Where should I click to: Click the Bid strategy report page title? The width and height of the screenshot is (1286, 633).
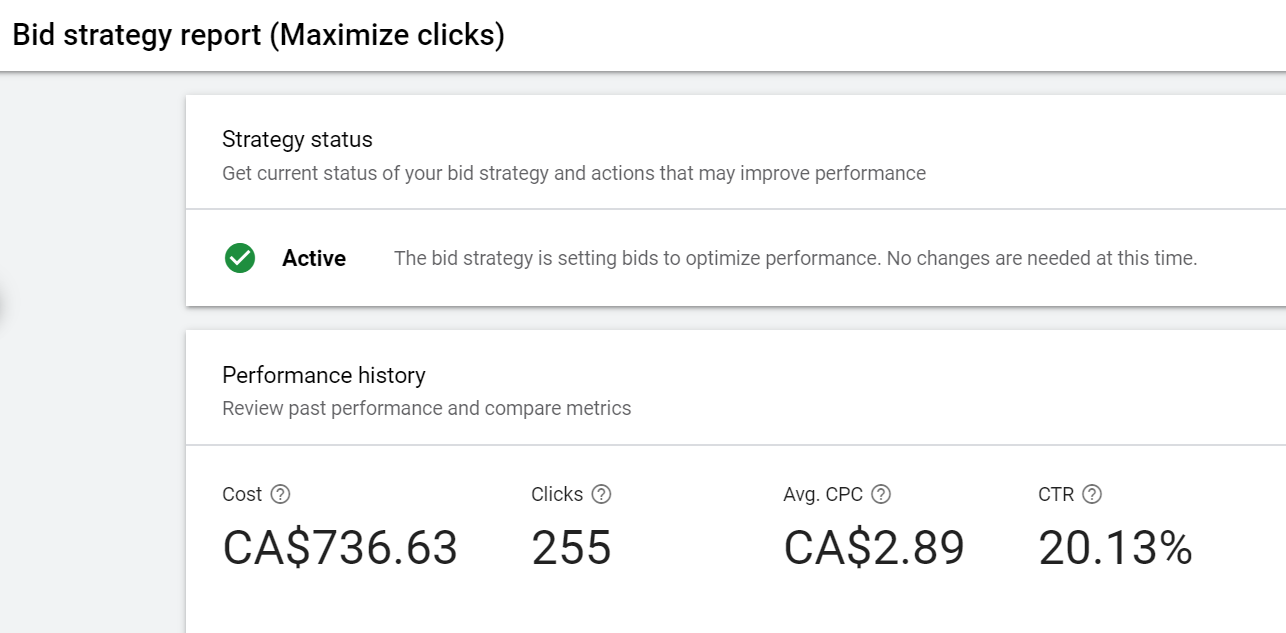click(258, 35)
